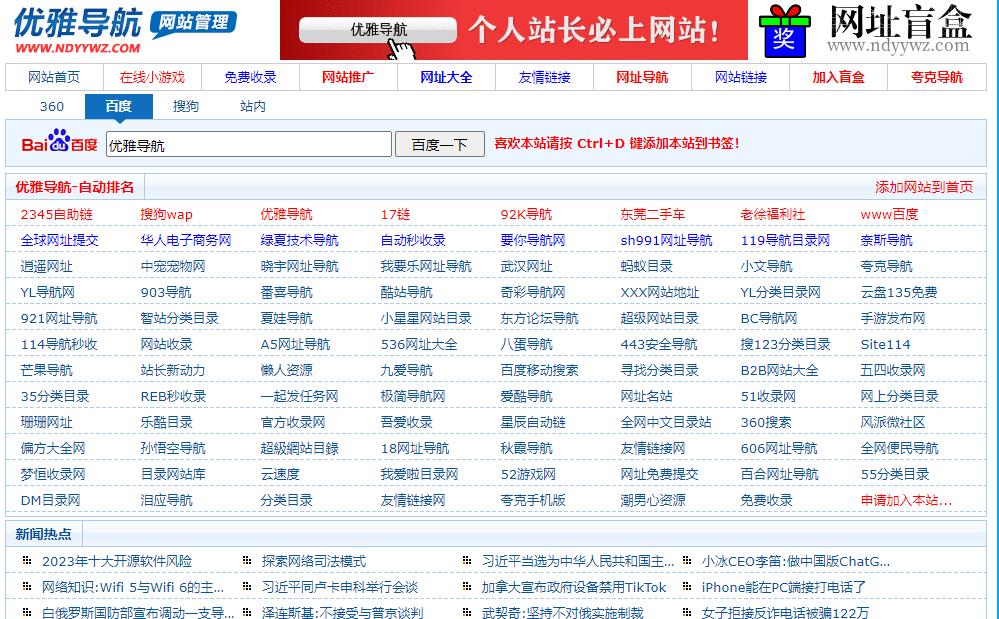Open 网站推广 menu item
Image resolution: width=999 pixels, height=619 pixels.
pyautogui.click(x=348, y=77)
